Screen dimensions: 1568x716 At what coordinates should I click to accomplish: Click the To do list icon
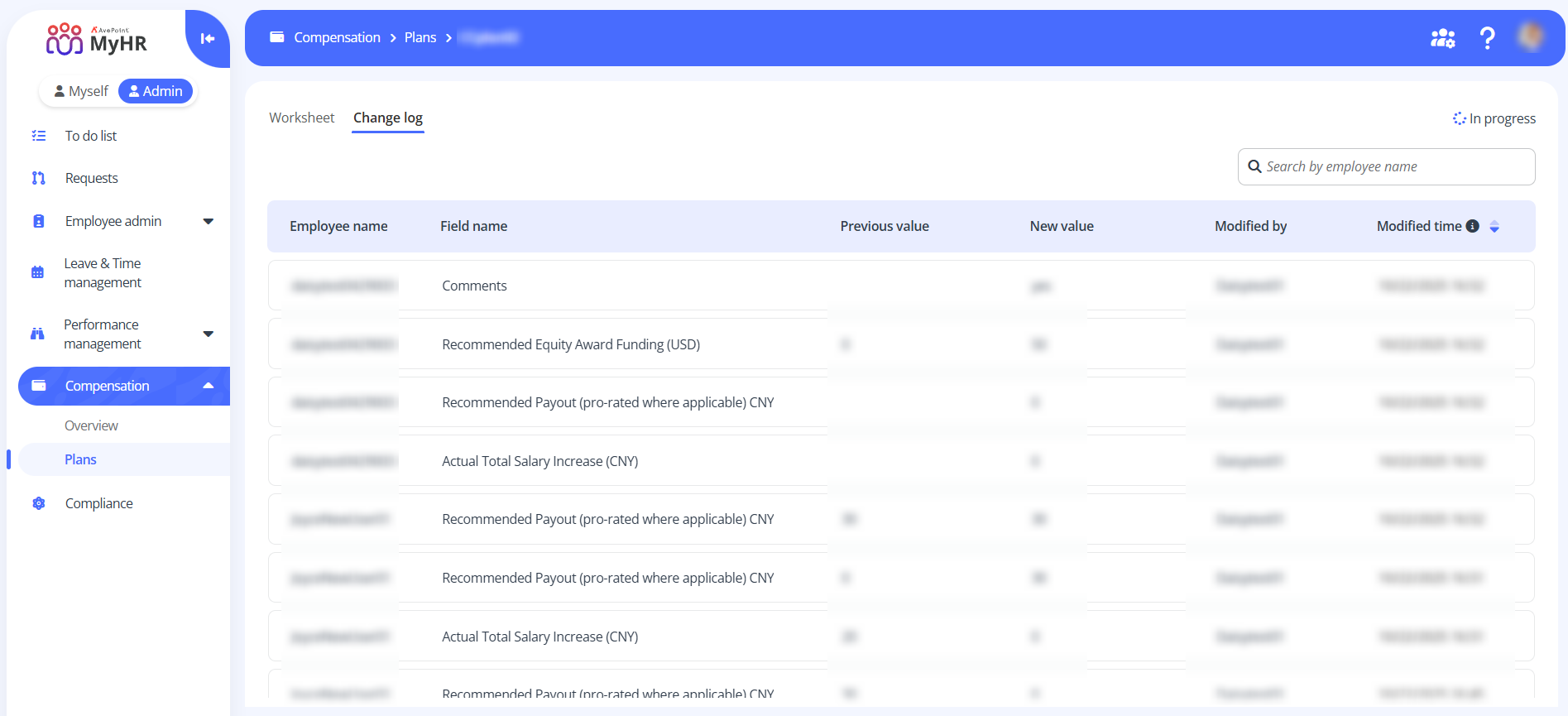point(39,136)
